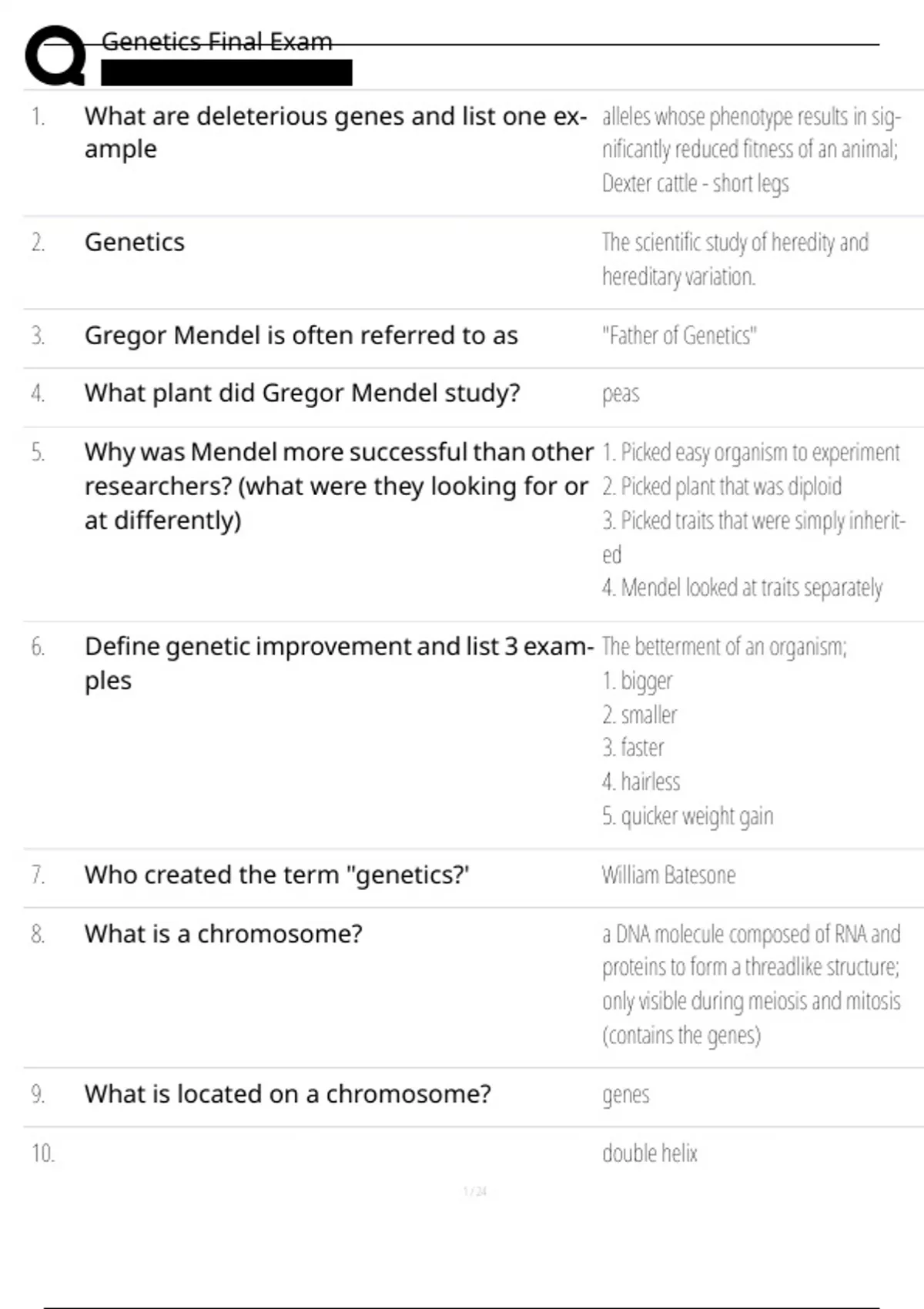Click the question about Mendel's plant

tap(302, 393)
